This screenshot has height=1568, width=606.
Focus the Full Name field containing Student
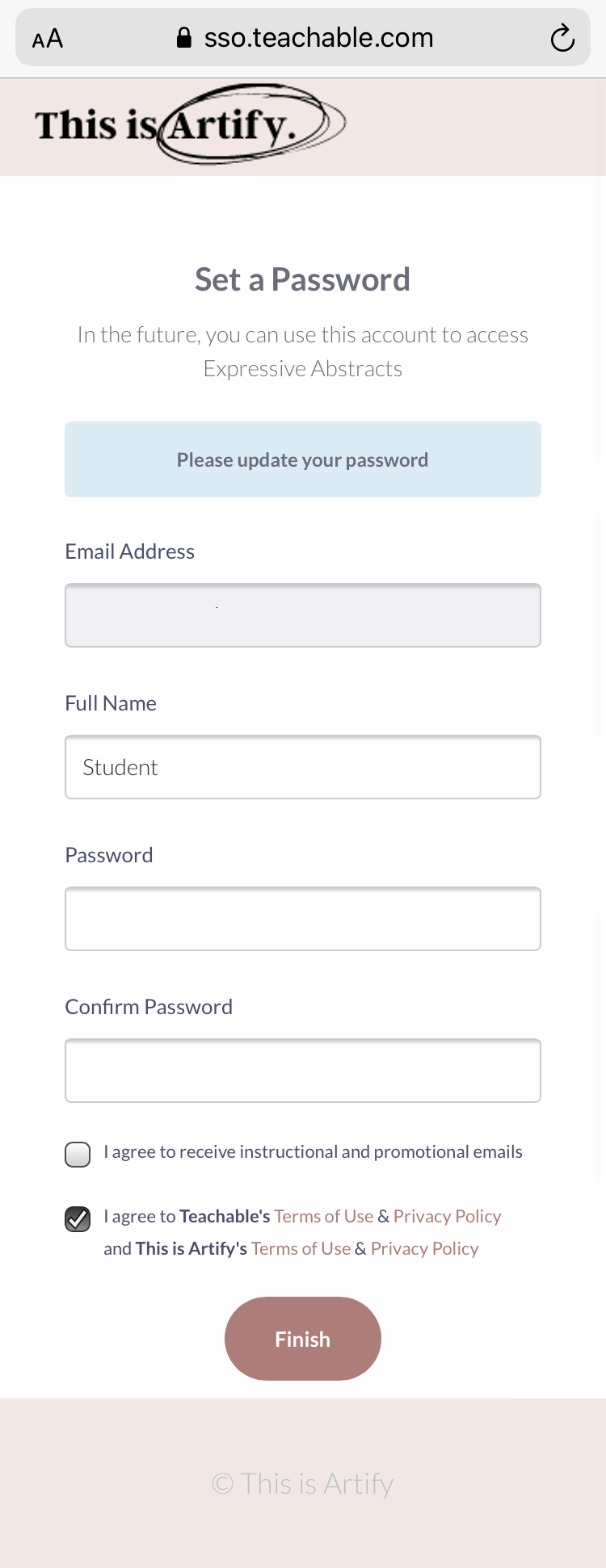click(x=303, y=767)
